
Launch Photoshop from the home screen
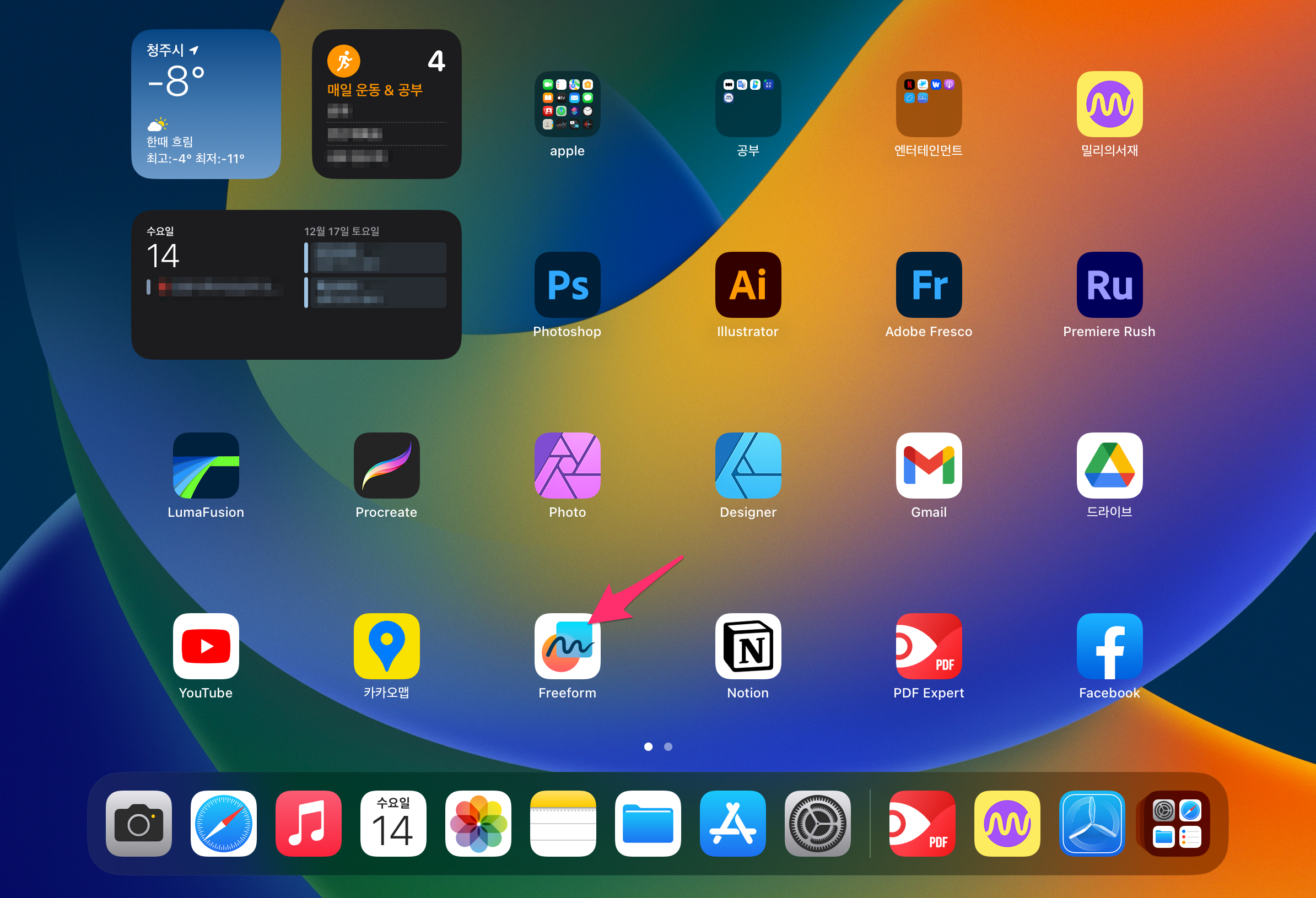[x=567, y=285]
